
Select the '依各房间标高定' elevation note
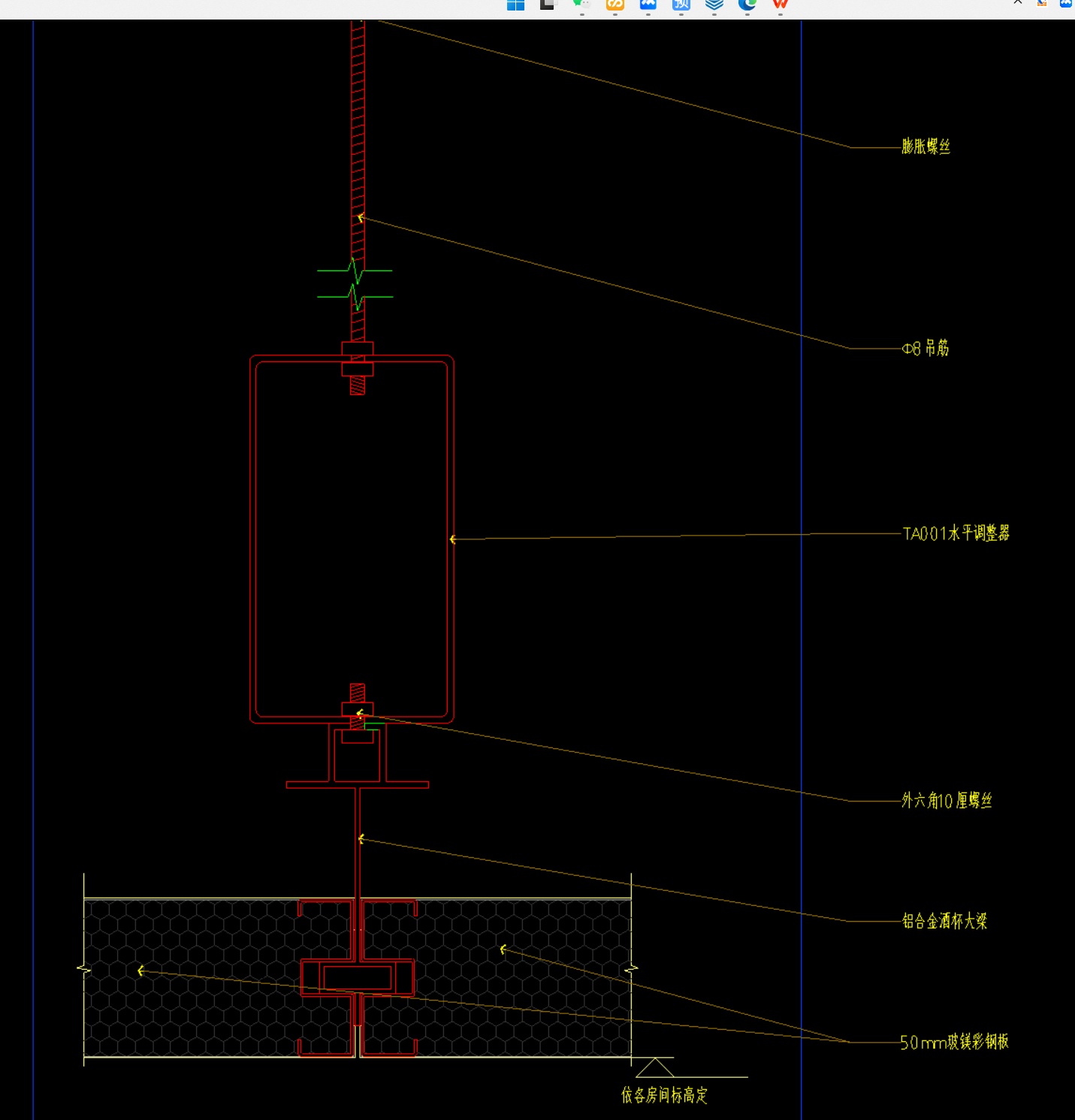(664, 1095)
